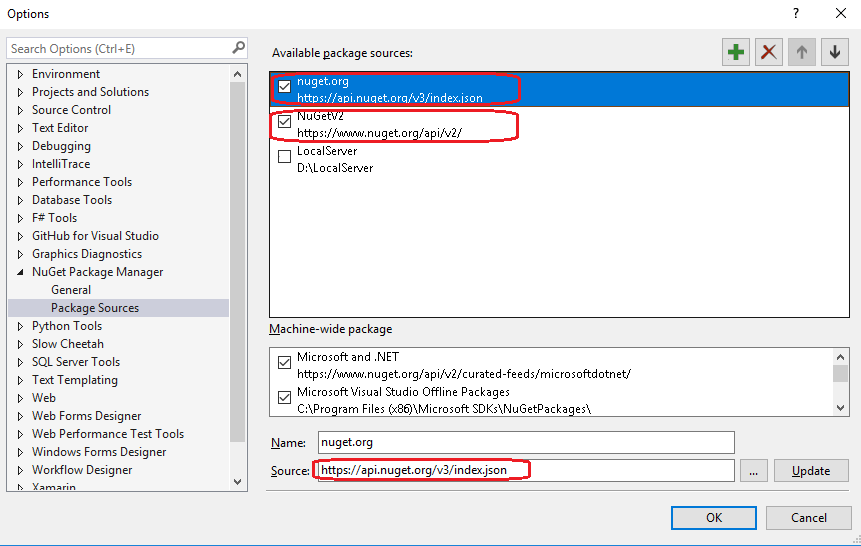Toggle Microsoft and .NET machine-wide source
This screenshot has height=546, width=861.
[285, 361]
